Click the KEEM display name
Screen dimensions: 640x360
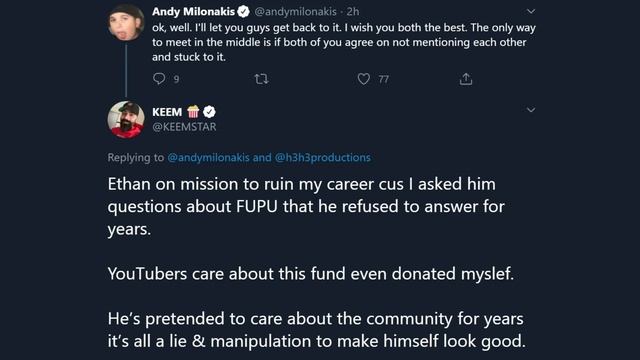(167, 112)
